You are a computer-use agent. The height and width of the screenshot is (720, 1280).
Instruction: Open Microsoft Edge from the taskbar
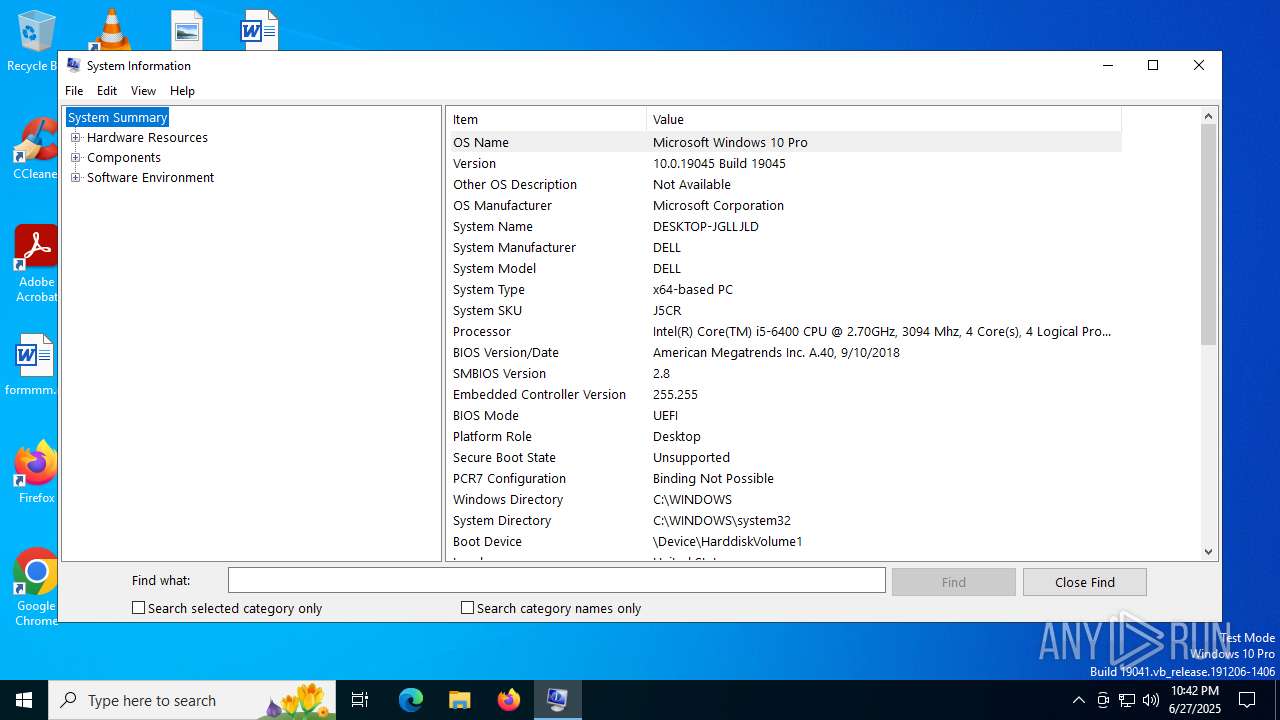[x=411, y=700]
